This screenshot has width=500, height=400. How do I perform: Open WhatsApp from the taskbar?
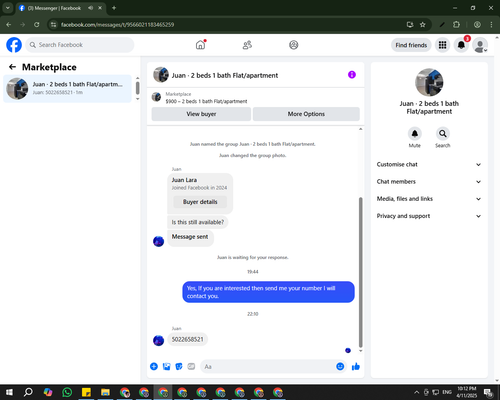coord(67,392)
